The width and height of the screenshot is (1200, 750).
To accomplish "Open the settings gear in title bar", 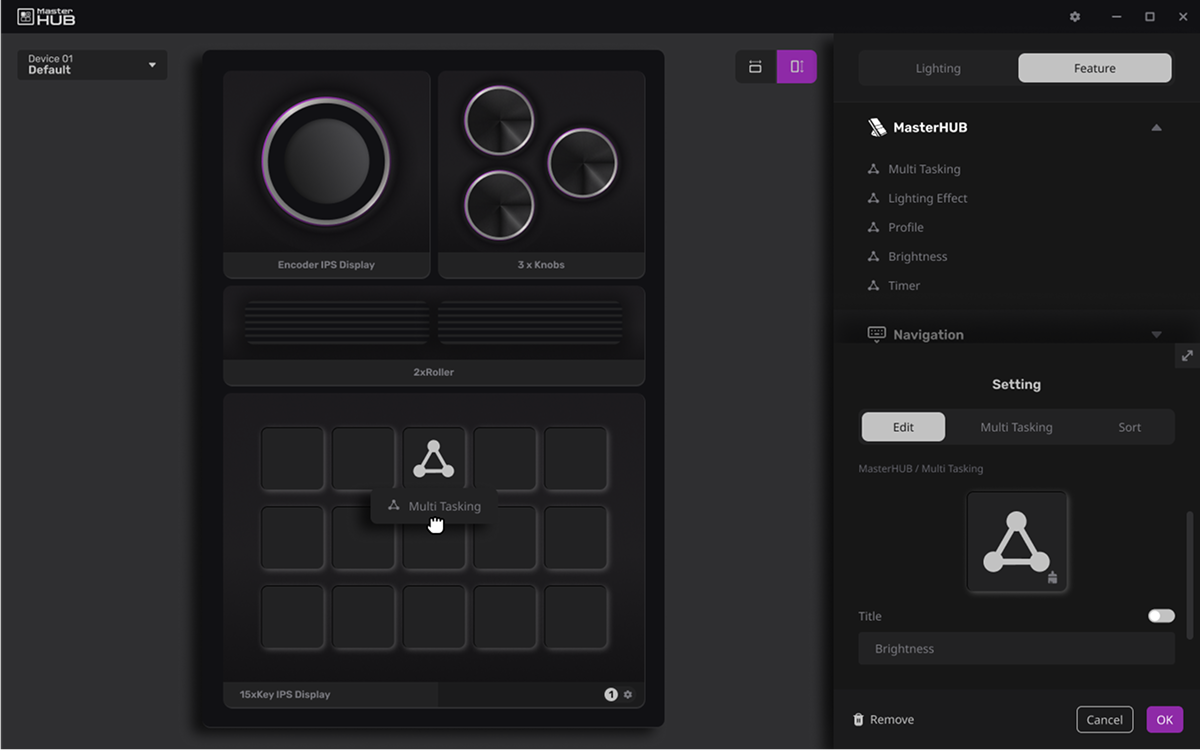I will pyautogui.click(x=1075, y=17).
